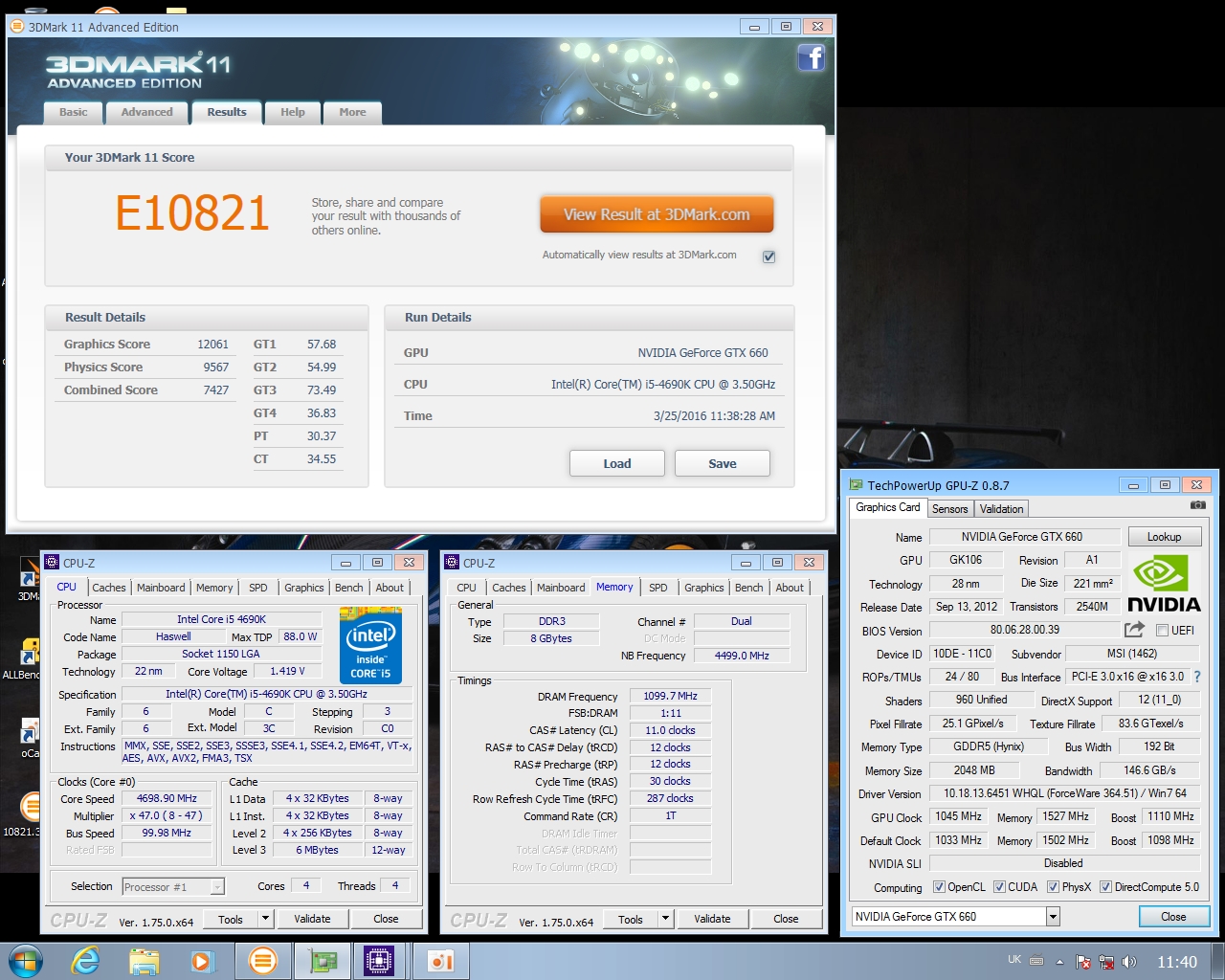The height and width of the screenshot is (980, 1225).
Task: Click the Driver Version field in GPU-Z
Action: click(1064, 793)
